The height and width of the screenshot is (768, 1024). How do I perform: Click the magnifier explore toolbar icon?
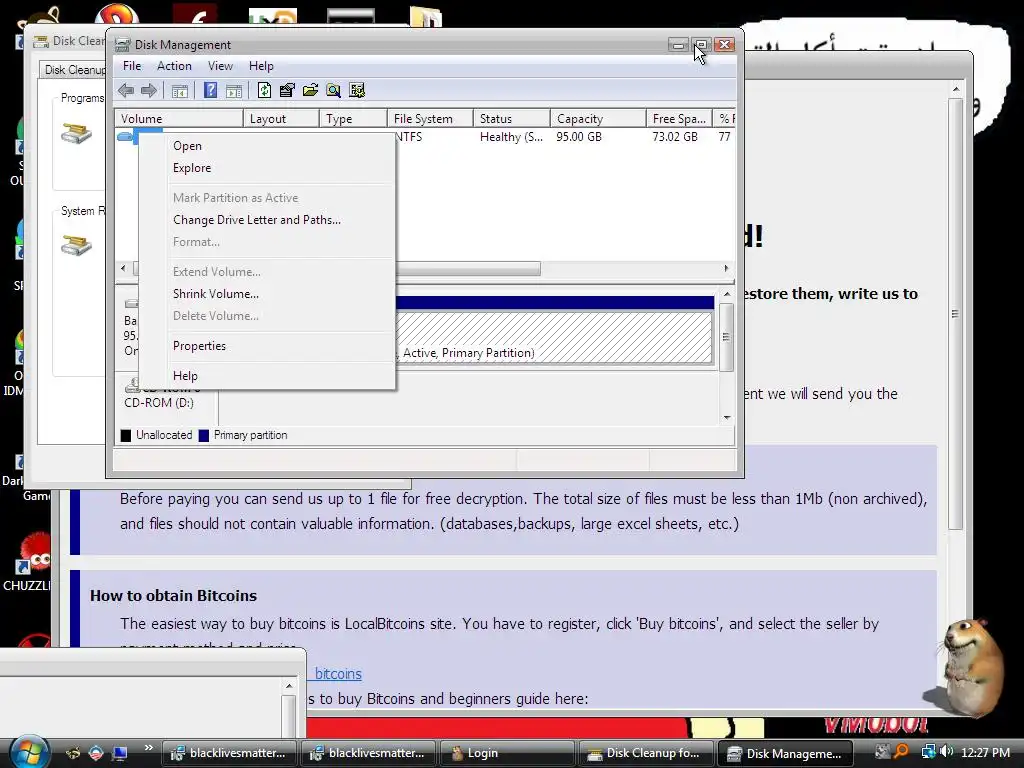[x=334, y=90]
